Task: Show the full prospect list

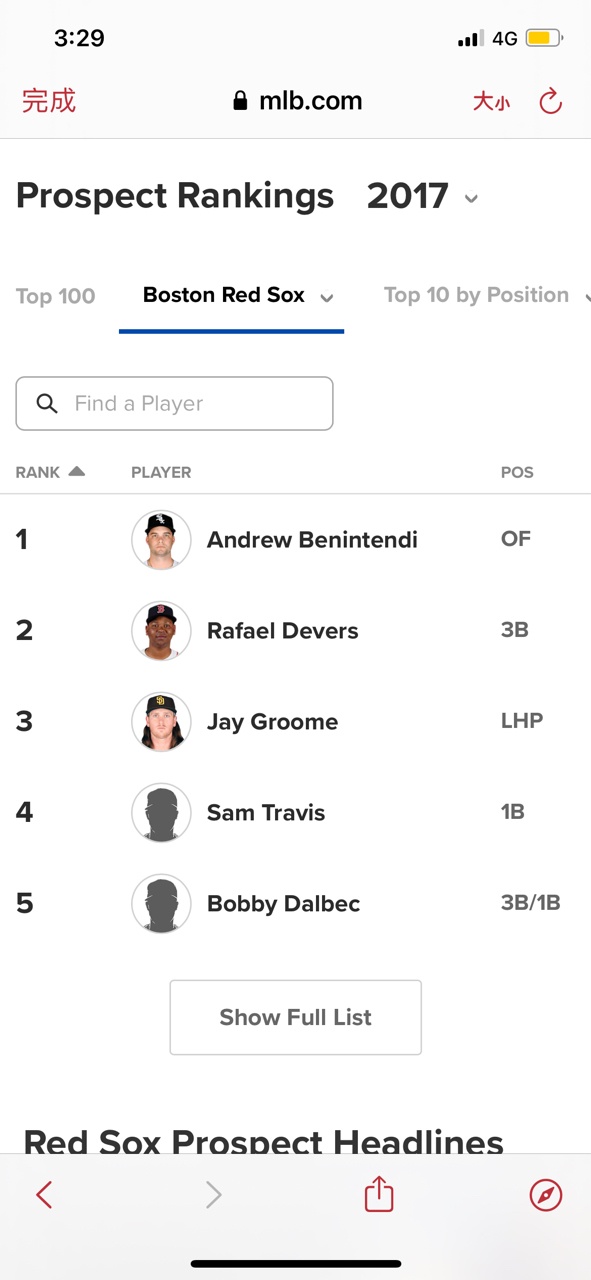Action: pos(295,1017)
